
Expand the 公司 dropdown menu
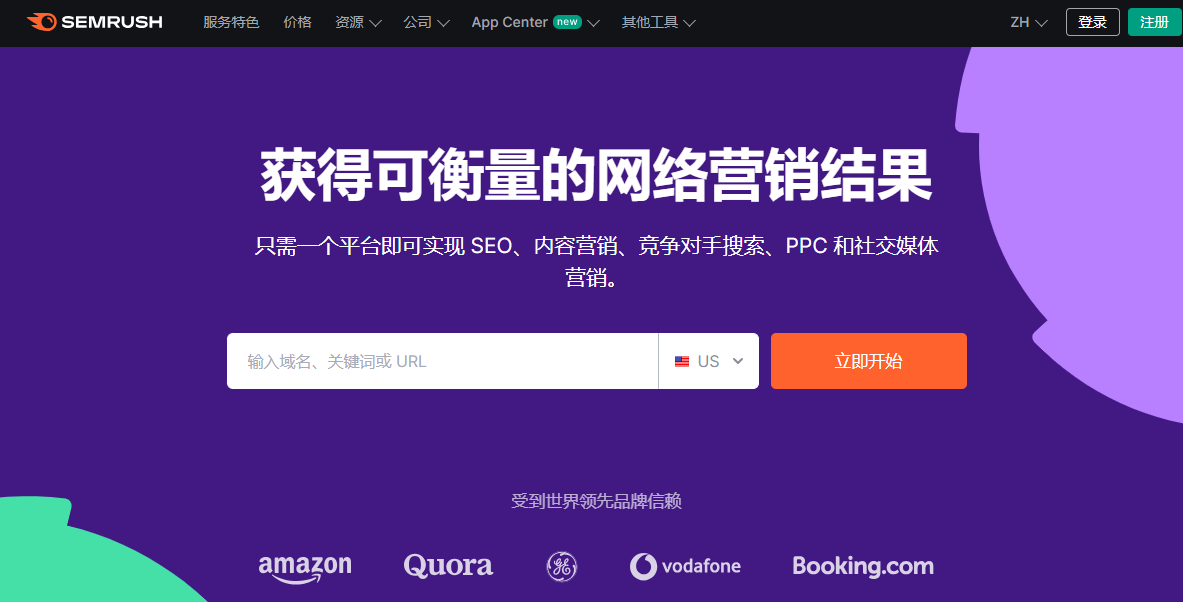coord(426,23)
